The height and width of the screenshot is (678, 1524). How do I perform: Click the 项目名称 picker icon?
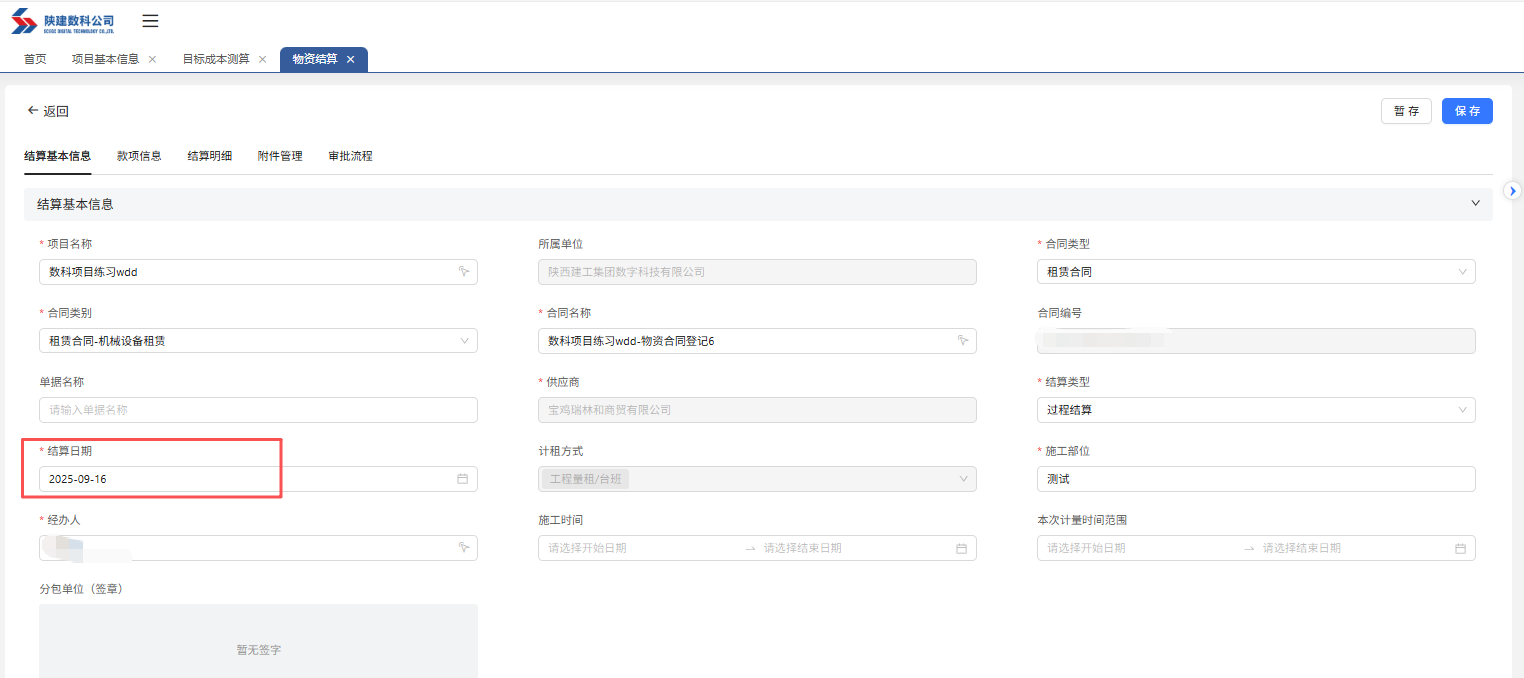click(464, 272)
